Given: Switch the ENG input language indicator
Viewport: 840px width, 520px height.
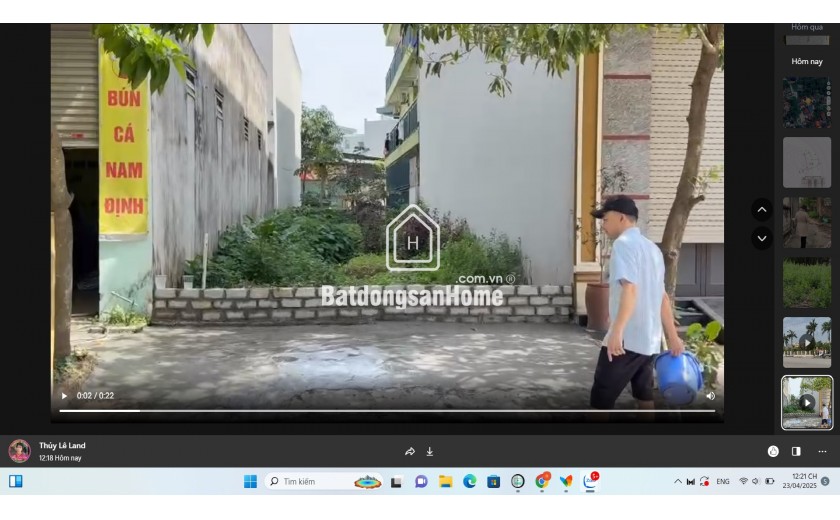Looking at the screenshot, I should point(723,481).
